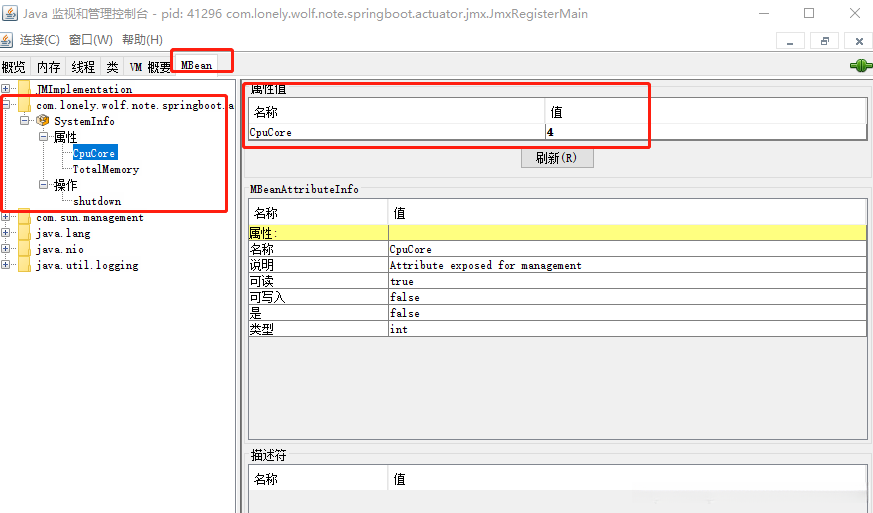Click the green connection status icon

[x=861, y=66]
